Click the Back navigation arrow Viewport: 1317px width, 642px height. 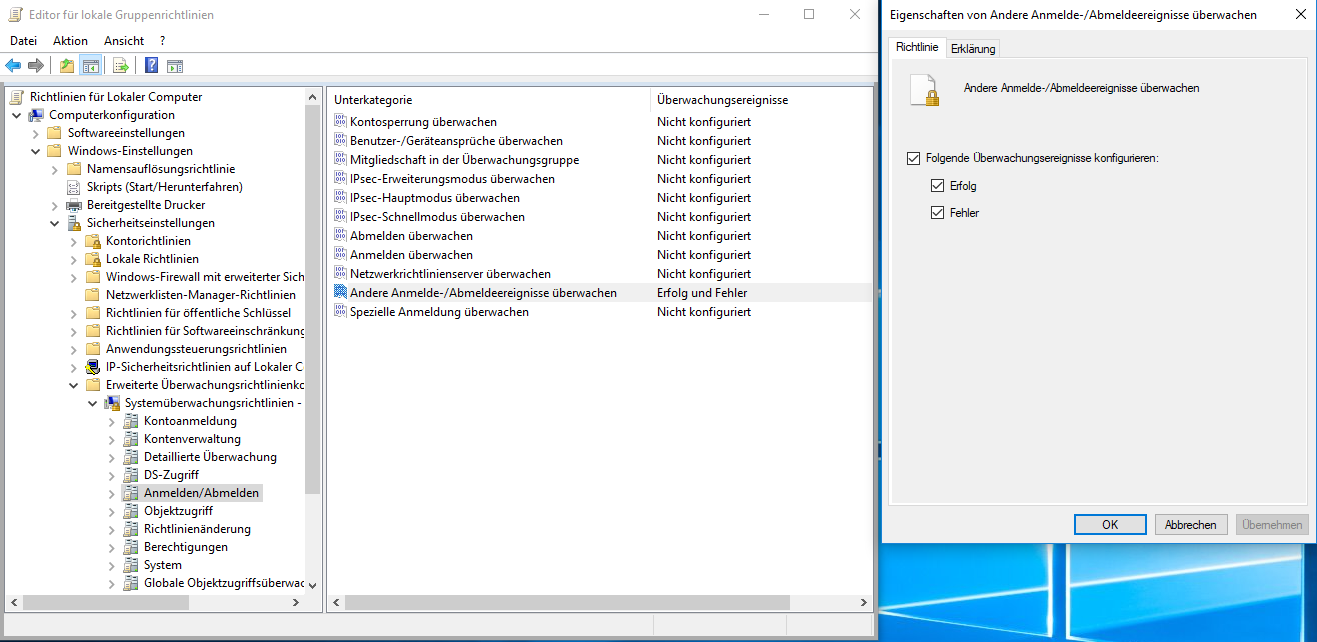click(x=12, y=65)
